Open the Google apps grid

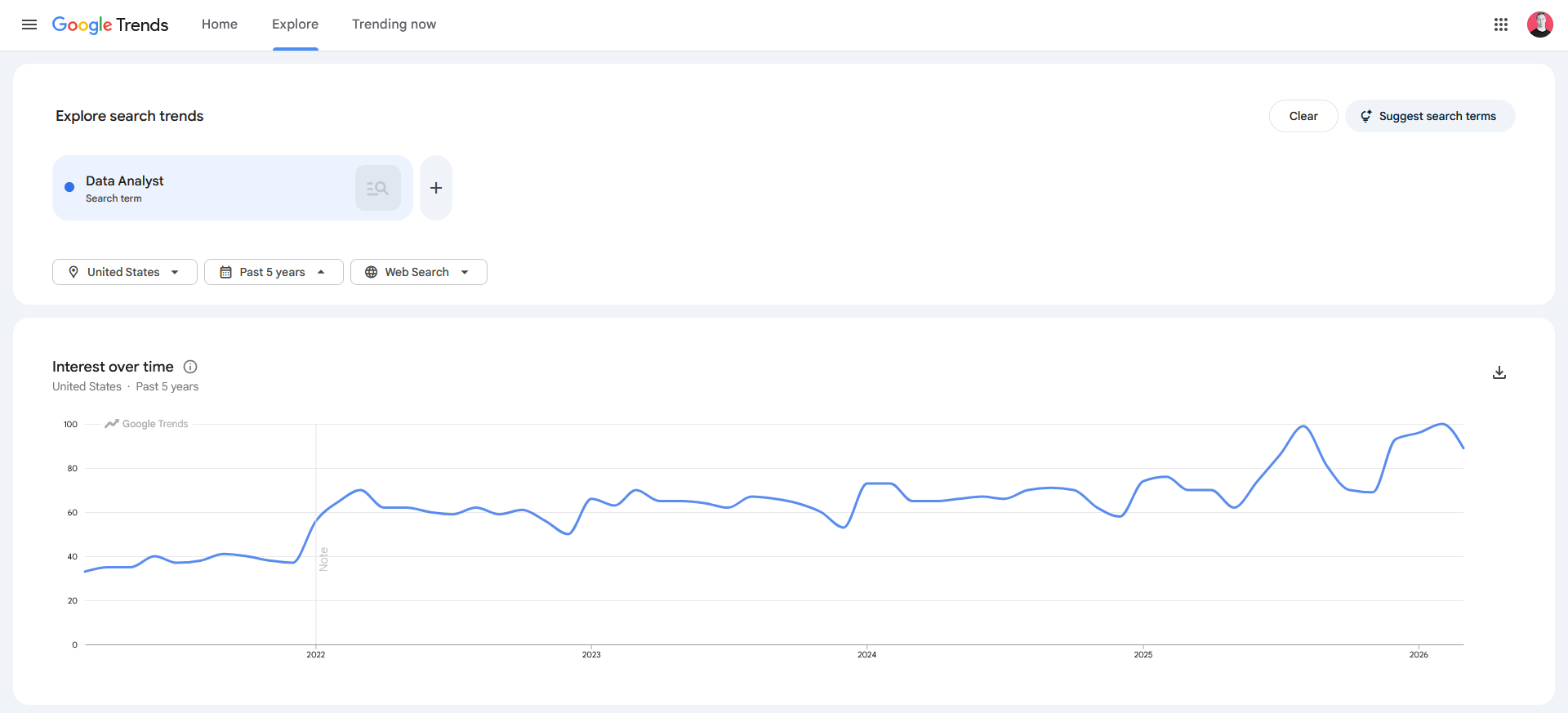point(1500,25)
